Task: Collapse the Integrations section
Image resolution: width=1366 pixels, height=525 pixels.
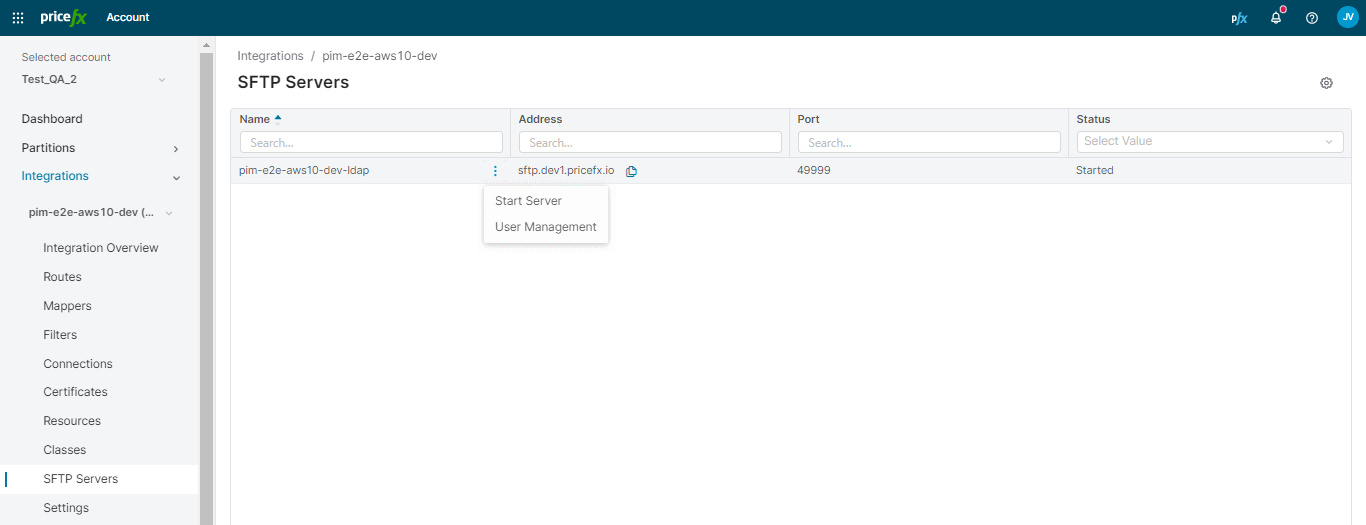Action: [176, 178]
